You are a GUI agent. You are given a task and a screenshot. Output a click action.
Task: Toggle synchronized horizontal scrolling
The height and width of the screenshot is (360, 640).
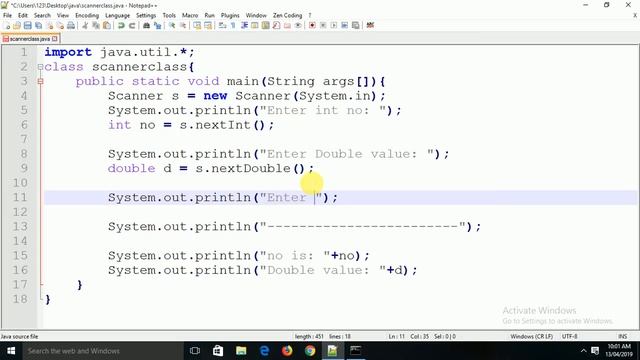click(x=208, y=25)
